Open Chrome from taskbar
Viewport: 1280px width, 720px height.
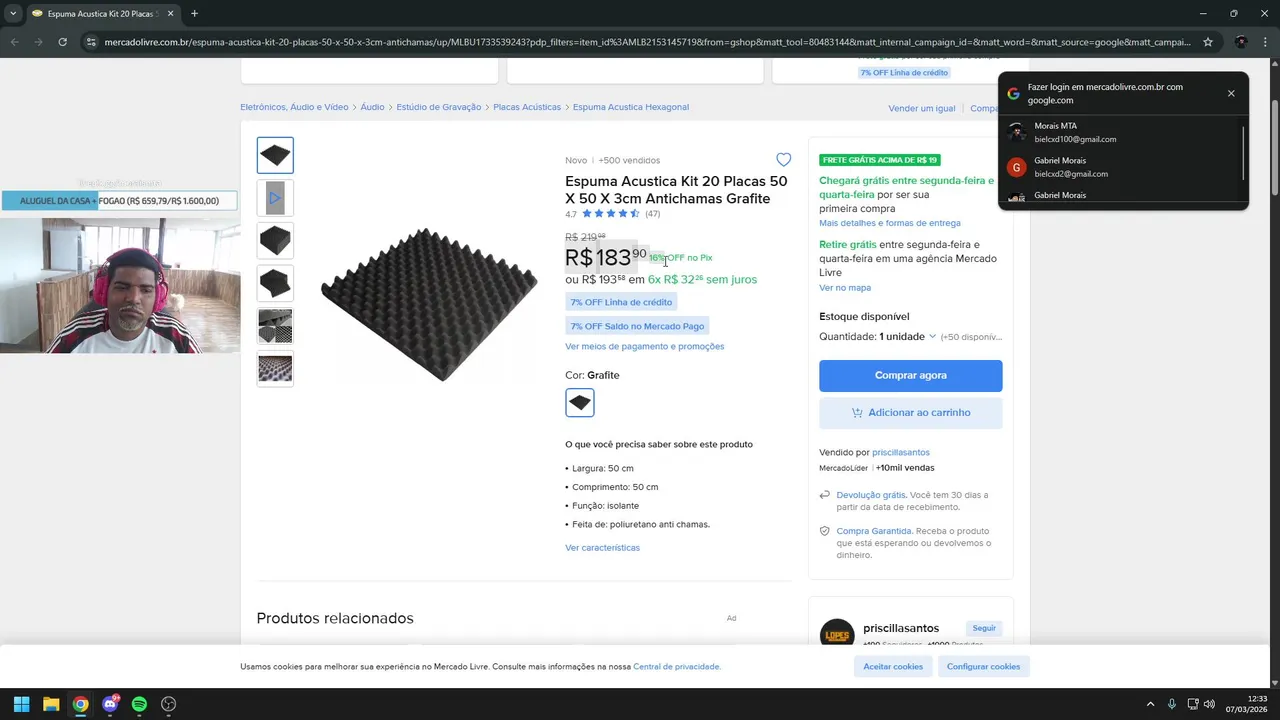point(80,704)
